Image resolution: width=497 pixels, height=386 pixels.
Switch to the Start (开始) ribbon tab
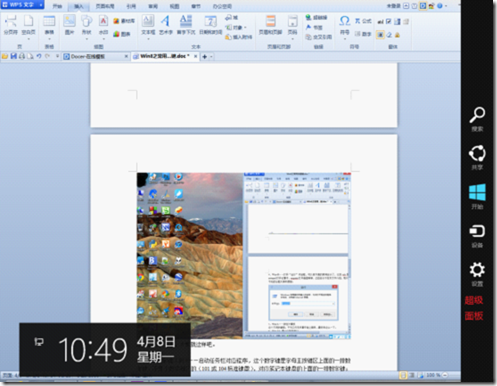pyautogui.click(x=57, y=6)
